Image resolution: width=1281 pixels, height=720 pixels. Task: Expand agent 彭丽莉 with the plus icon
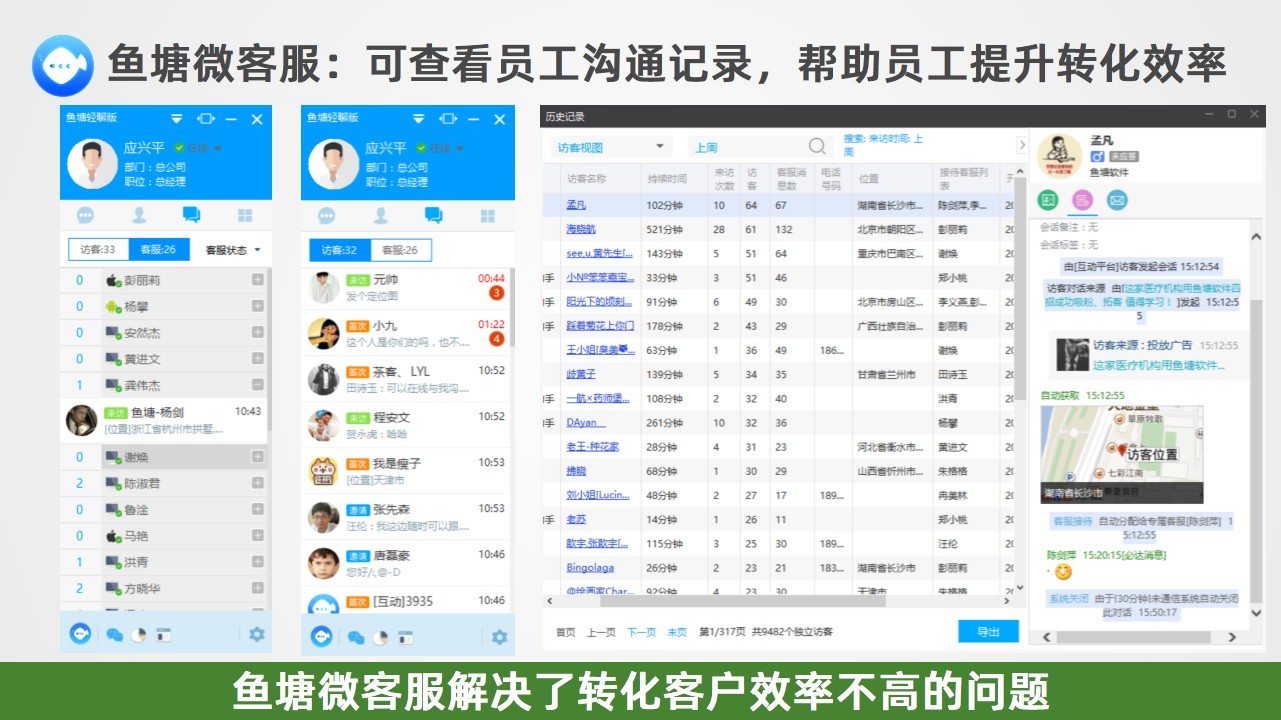pos(258,280)
